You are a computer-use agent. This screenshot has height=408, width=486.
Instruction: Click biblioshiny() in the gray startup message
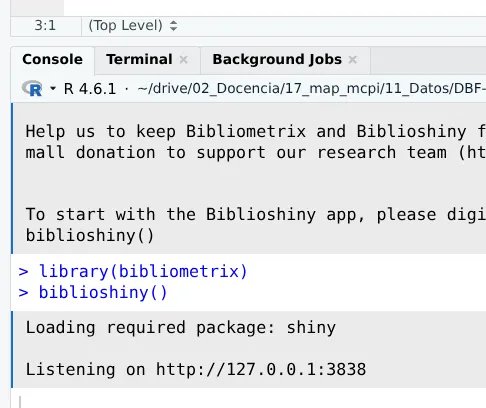coord(90,236)
